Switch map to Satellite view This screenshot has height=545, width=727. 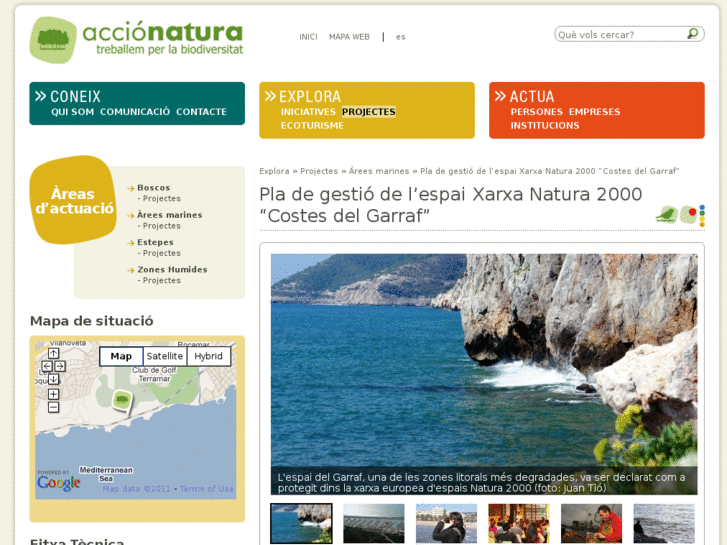tap(165, 356)
